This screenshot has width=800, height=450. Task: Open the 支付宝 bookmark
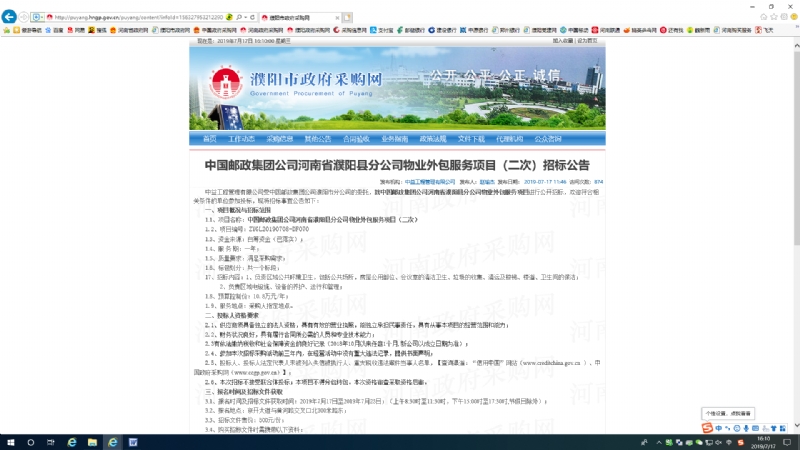[x=382, y=30]
